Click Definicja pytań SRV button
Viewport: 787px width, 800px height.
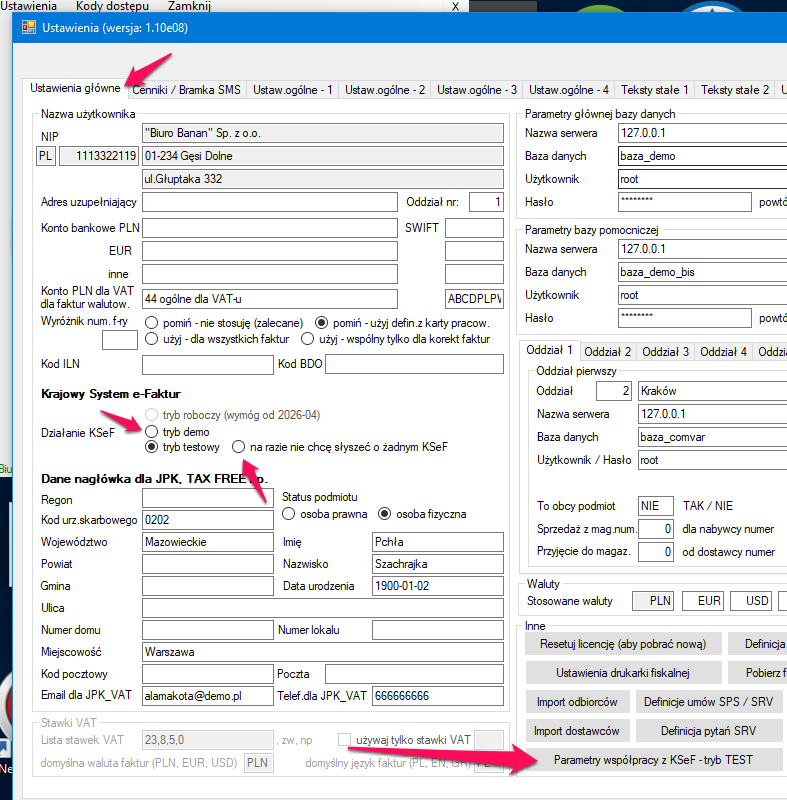click(x=708, y=731)
